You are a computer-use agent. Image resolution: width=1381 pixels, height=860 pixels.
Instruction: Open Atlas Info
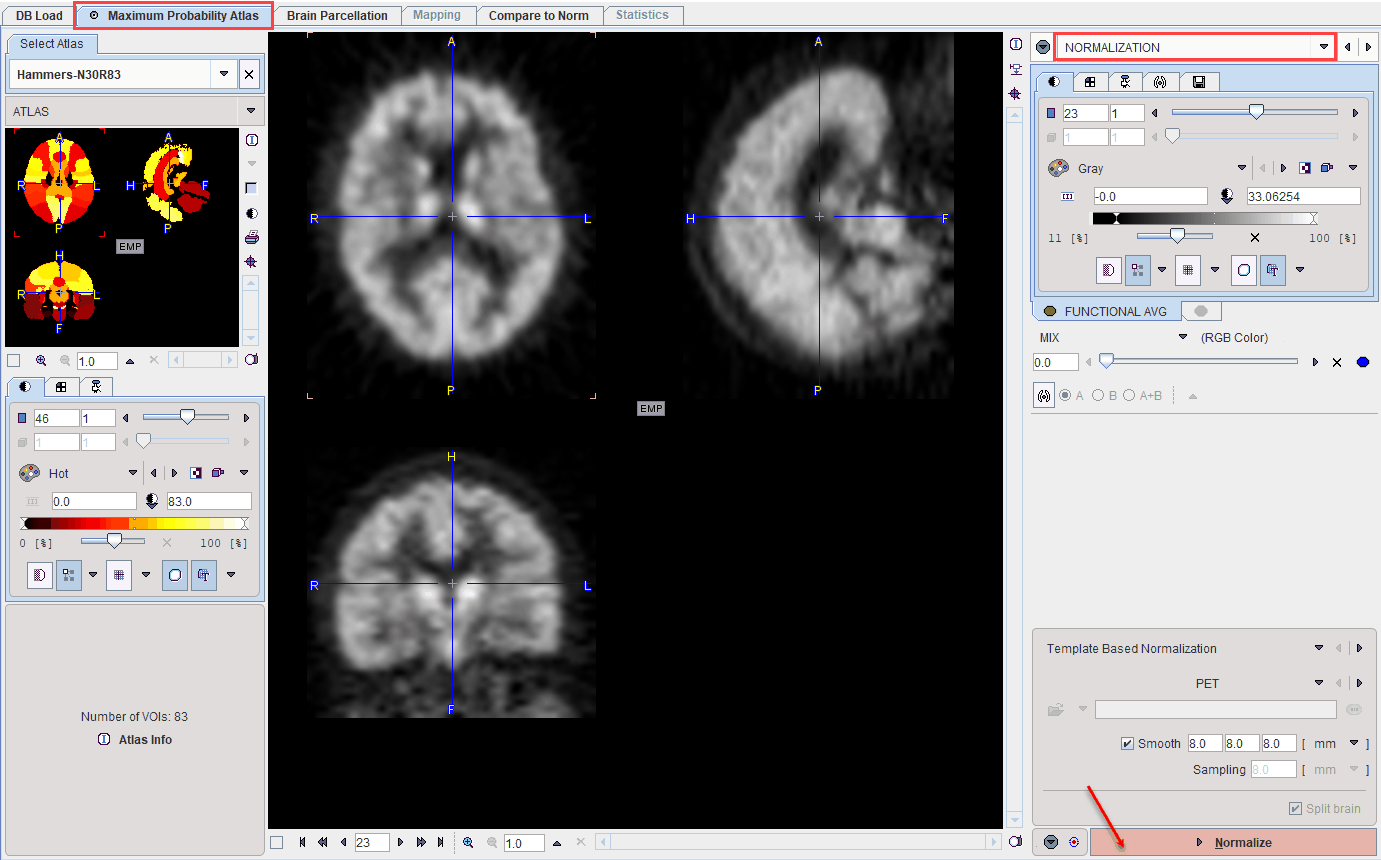coord(135,740)
